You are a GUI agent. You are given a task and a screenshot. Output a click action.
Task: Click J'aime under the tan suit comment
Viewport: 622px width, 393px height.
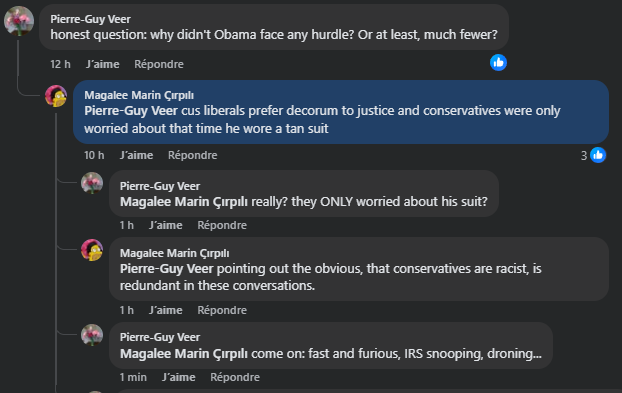tap(136, 155)
